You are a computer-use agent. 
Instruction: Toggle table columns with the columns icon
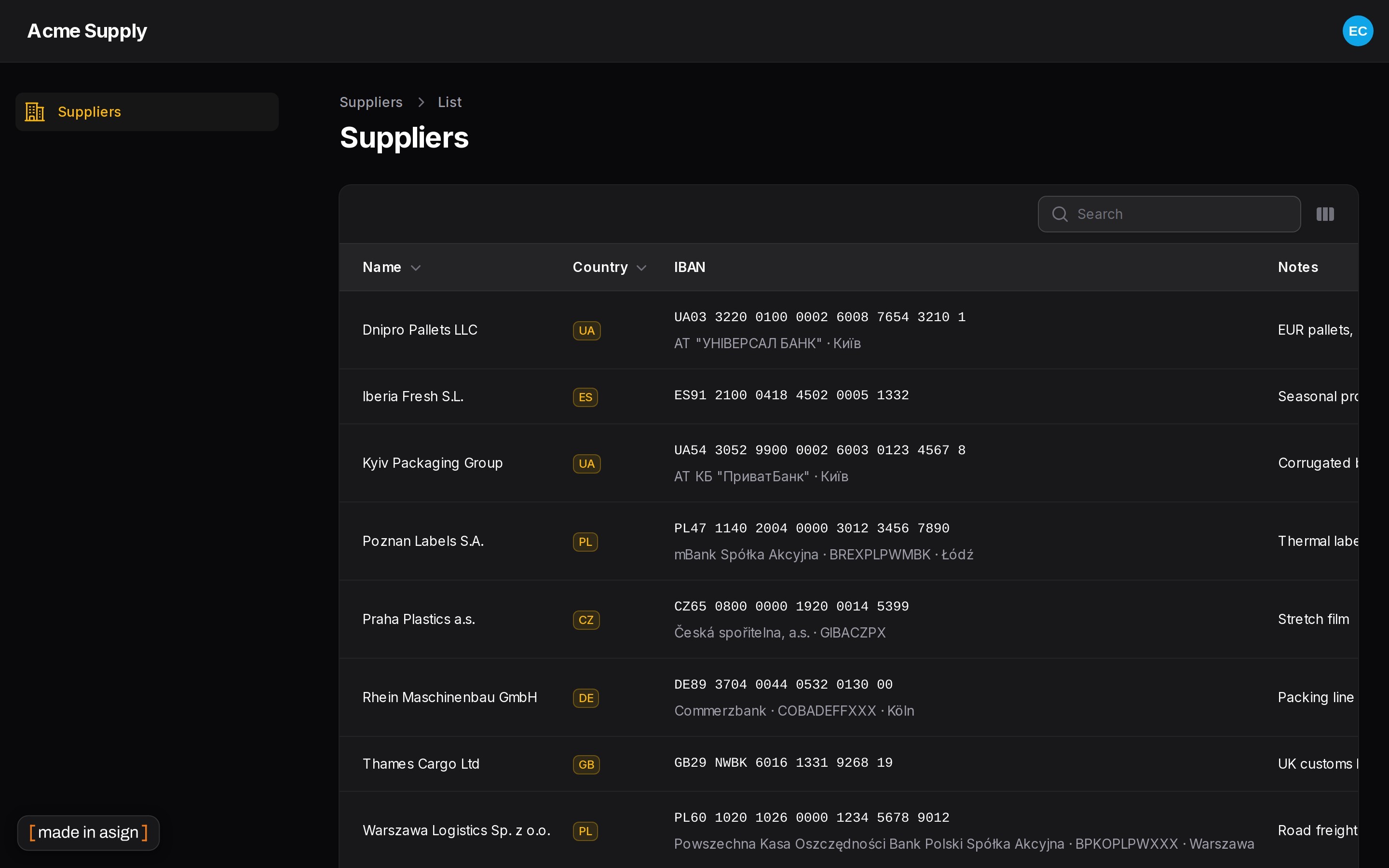[1325, 214]
